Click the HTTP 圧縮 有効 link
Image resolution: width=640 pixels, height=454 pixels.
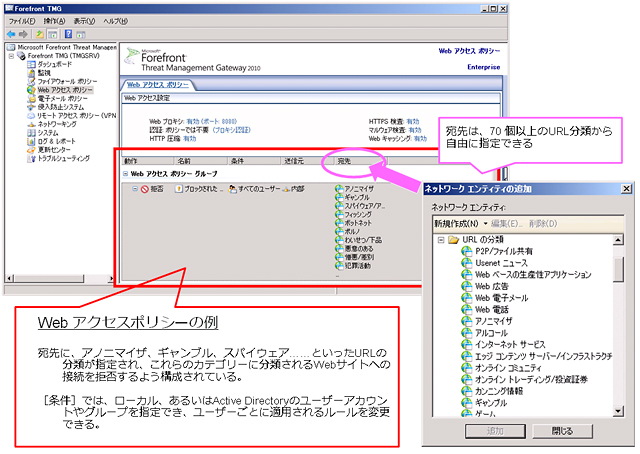(190, 139)
